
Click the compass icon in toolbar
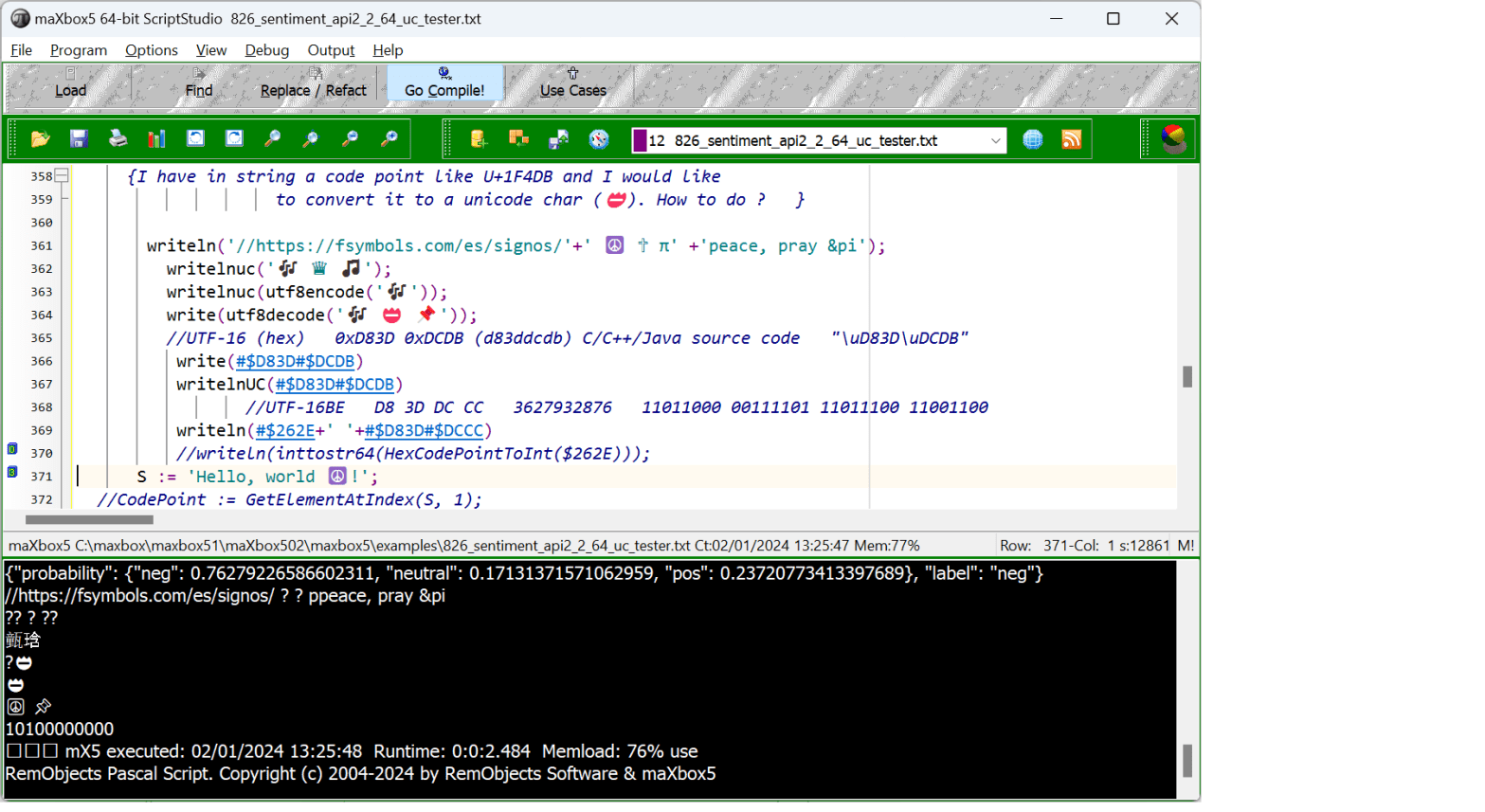[599, 140]
